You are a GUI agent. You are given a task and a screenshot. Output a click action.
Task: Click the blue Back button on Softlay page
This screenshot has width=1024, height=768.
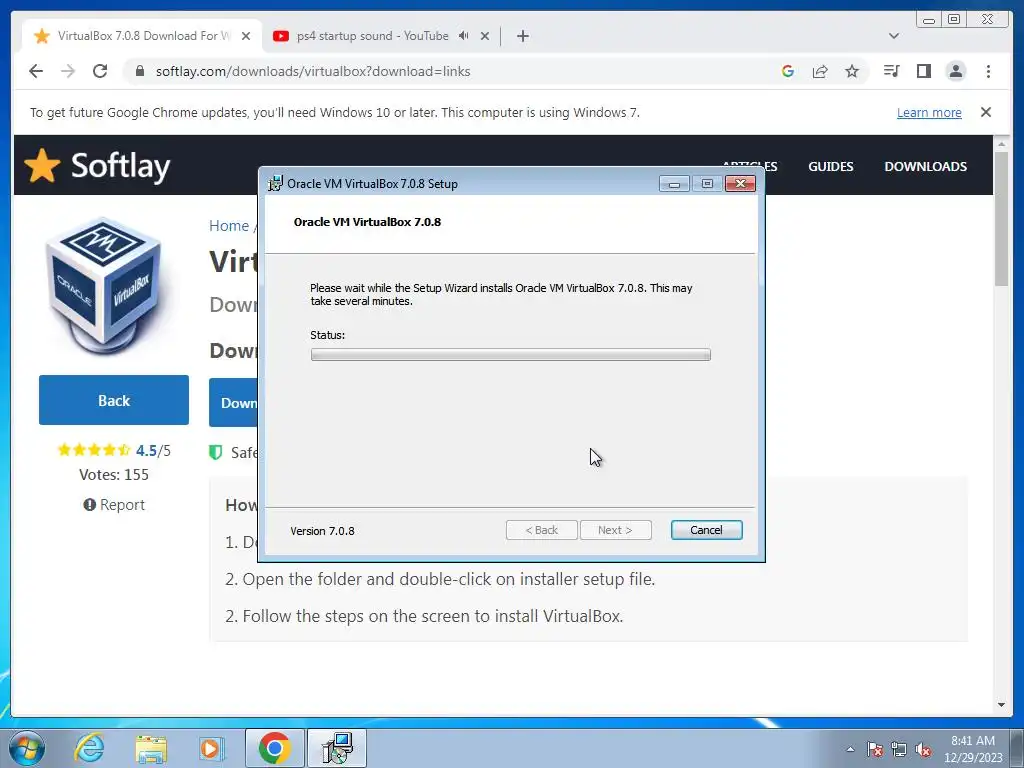(x=114, y=400)
